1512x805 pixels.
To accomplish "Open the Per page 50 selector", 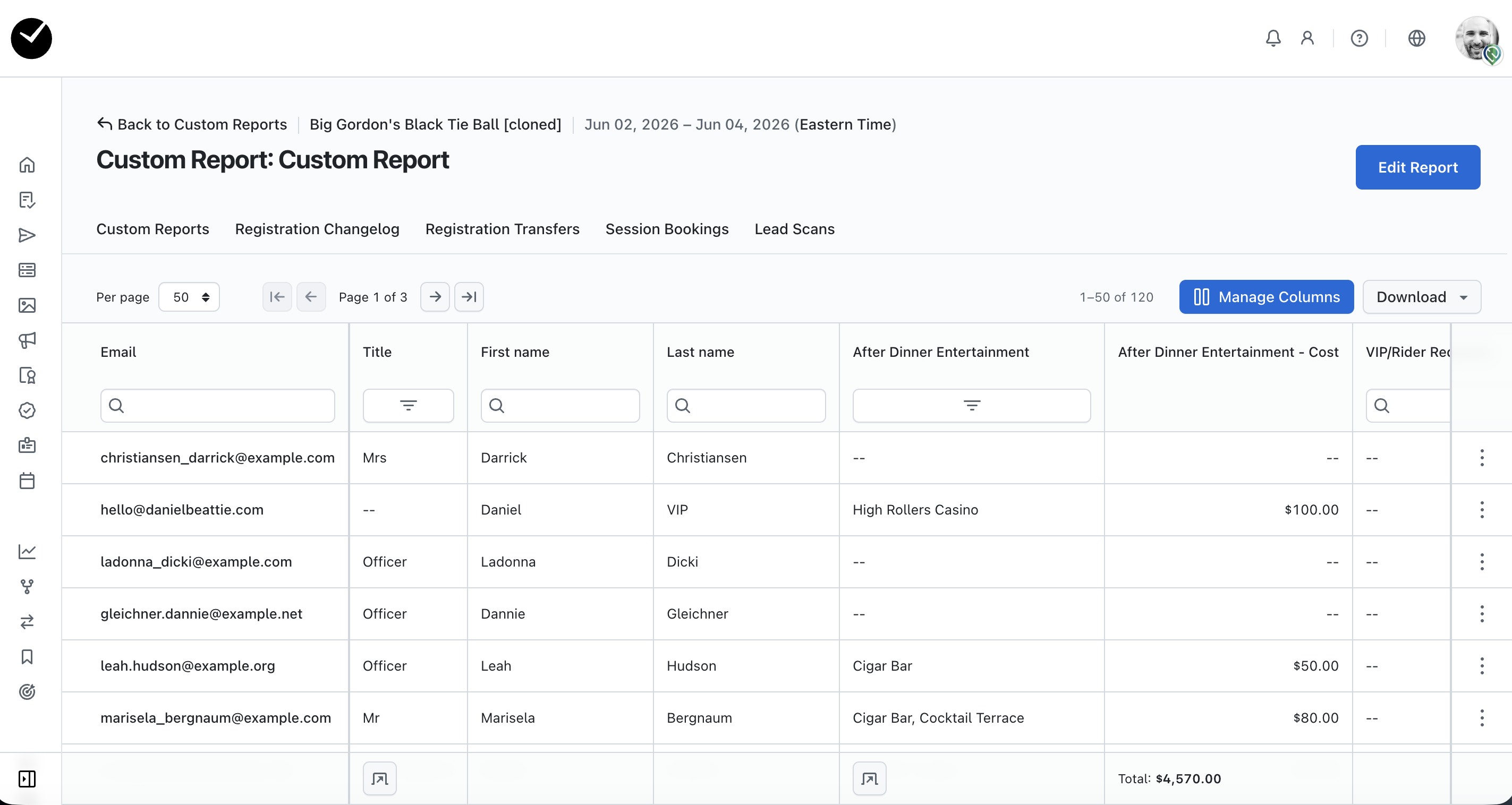I will point(189,297).
